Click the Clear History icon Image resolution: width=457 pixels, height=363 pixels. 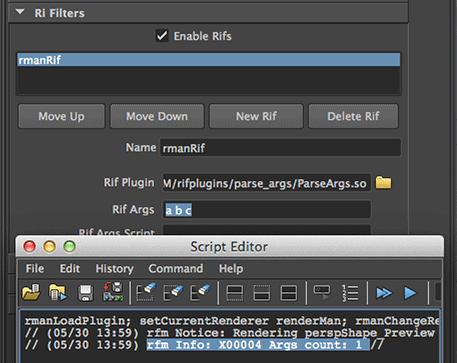[146, 292]
